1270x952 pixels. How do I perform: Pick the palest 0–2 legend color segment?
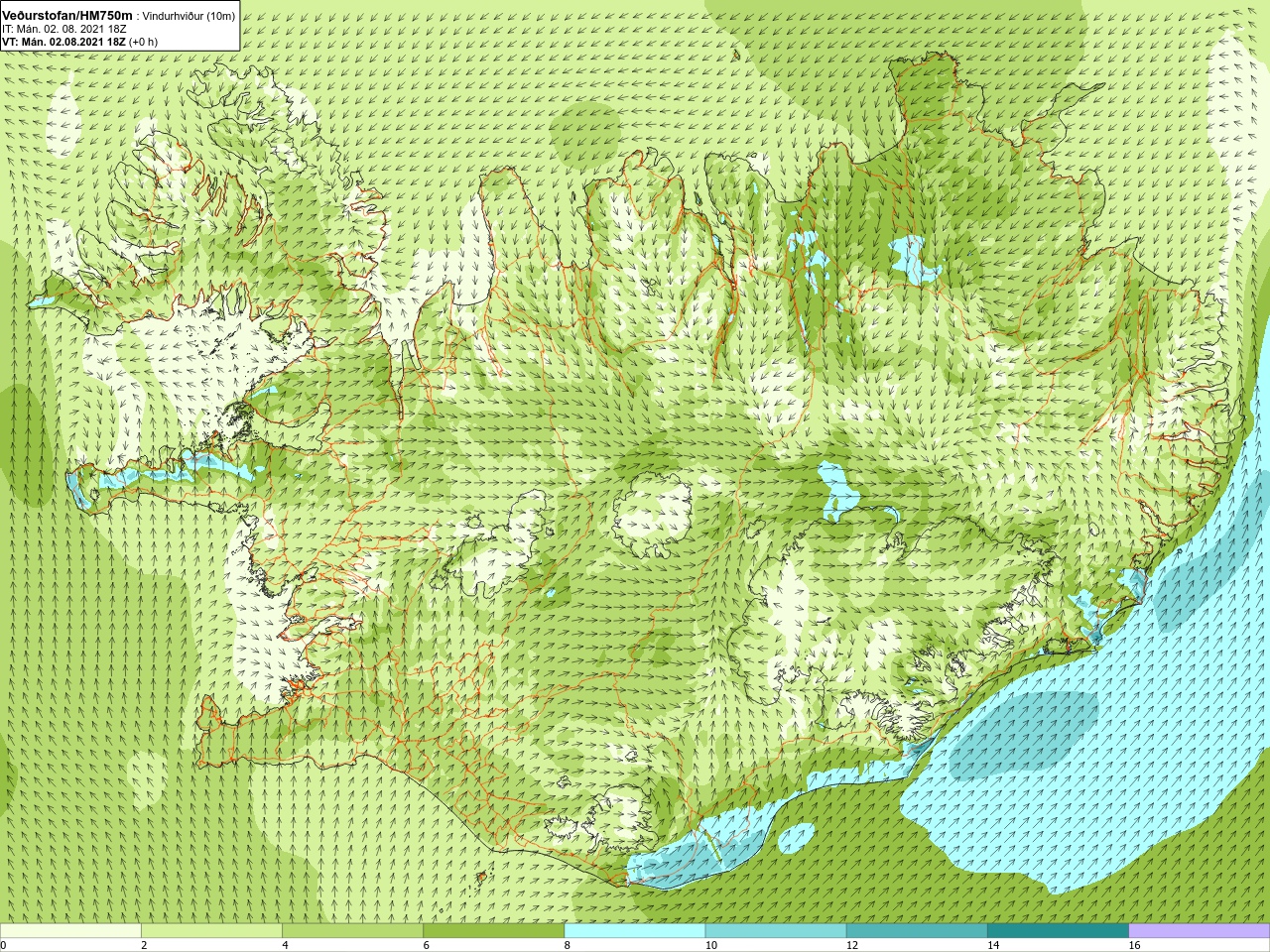[x=70, y=931]
